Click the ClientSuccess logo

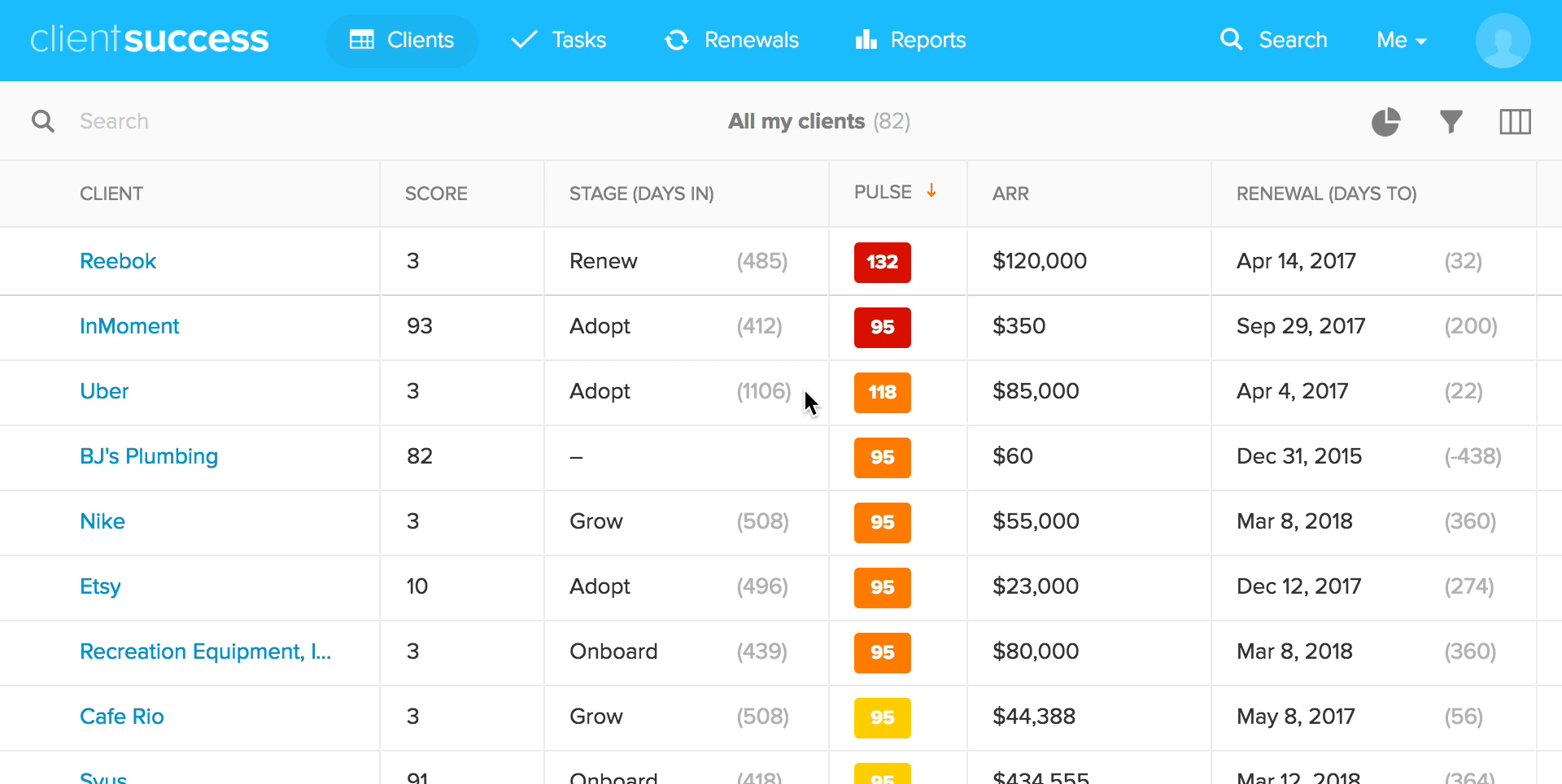(150, 39)
